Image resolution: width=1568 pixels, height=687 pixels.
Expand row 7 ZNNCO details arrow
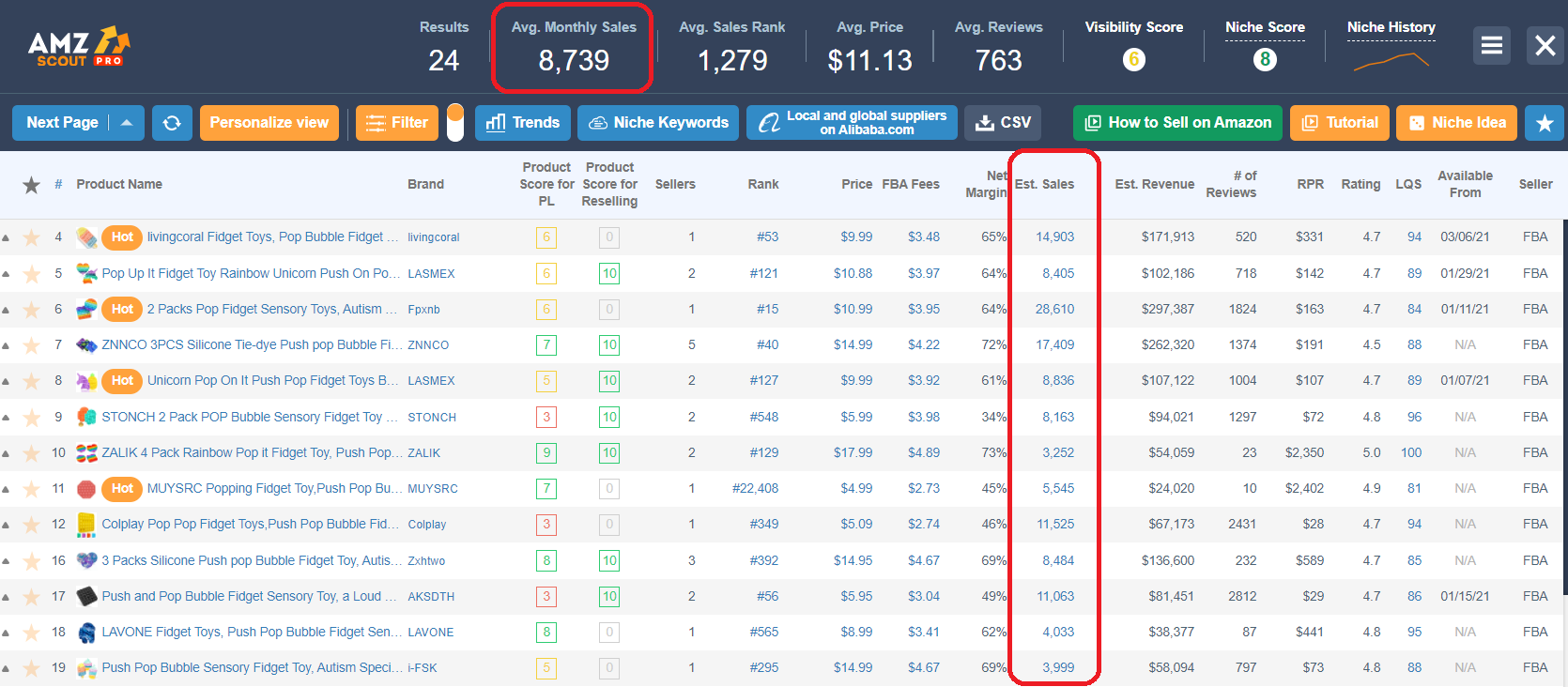coord(6,345)
